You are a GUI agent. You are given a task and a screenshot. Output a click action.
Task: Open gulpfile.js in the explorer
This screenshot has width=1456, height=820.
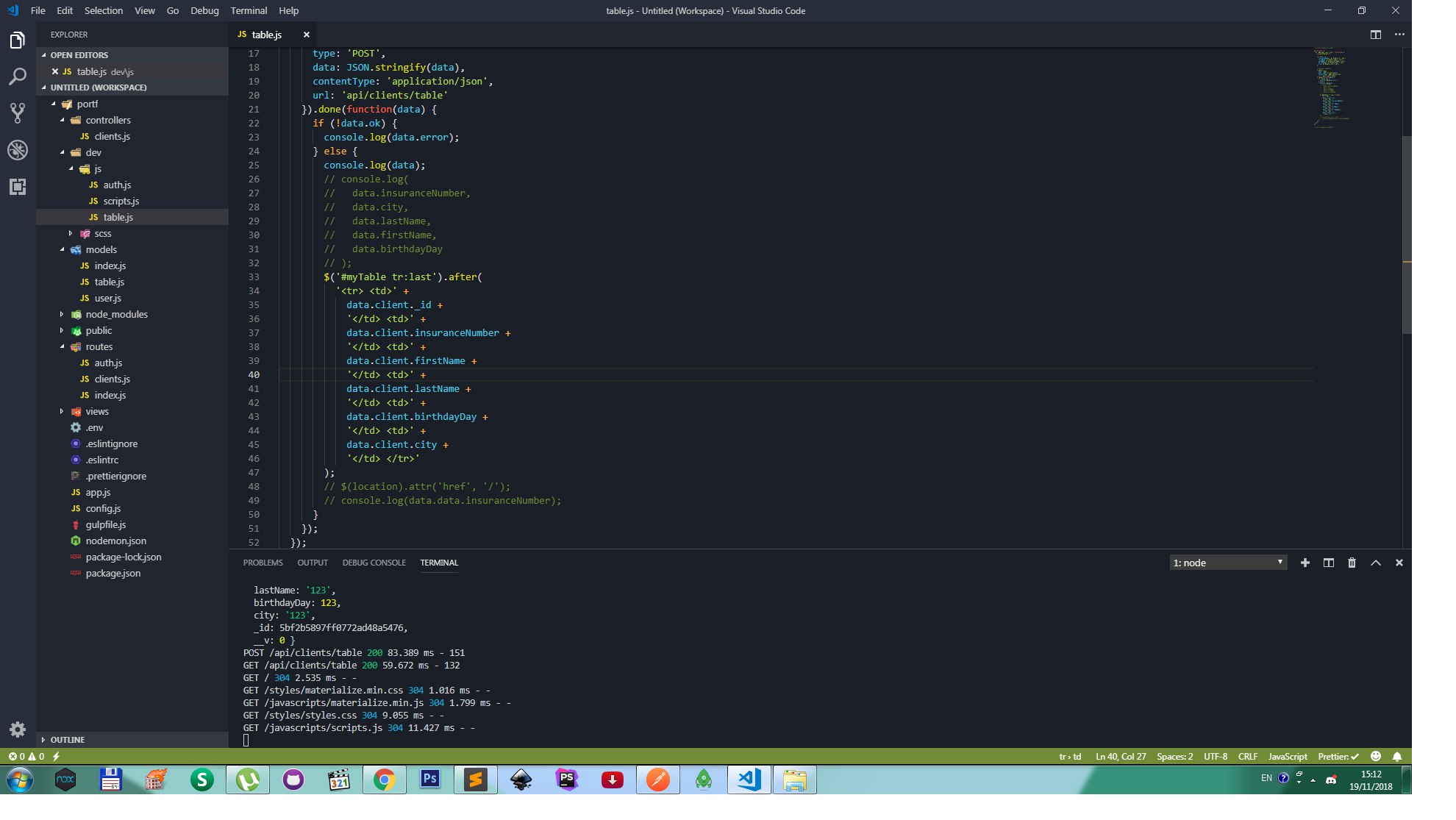105,524
